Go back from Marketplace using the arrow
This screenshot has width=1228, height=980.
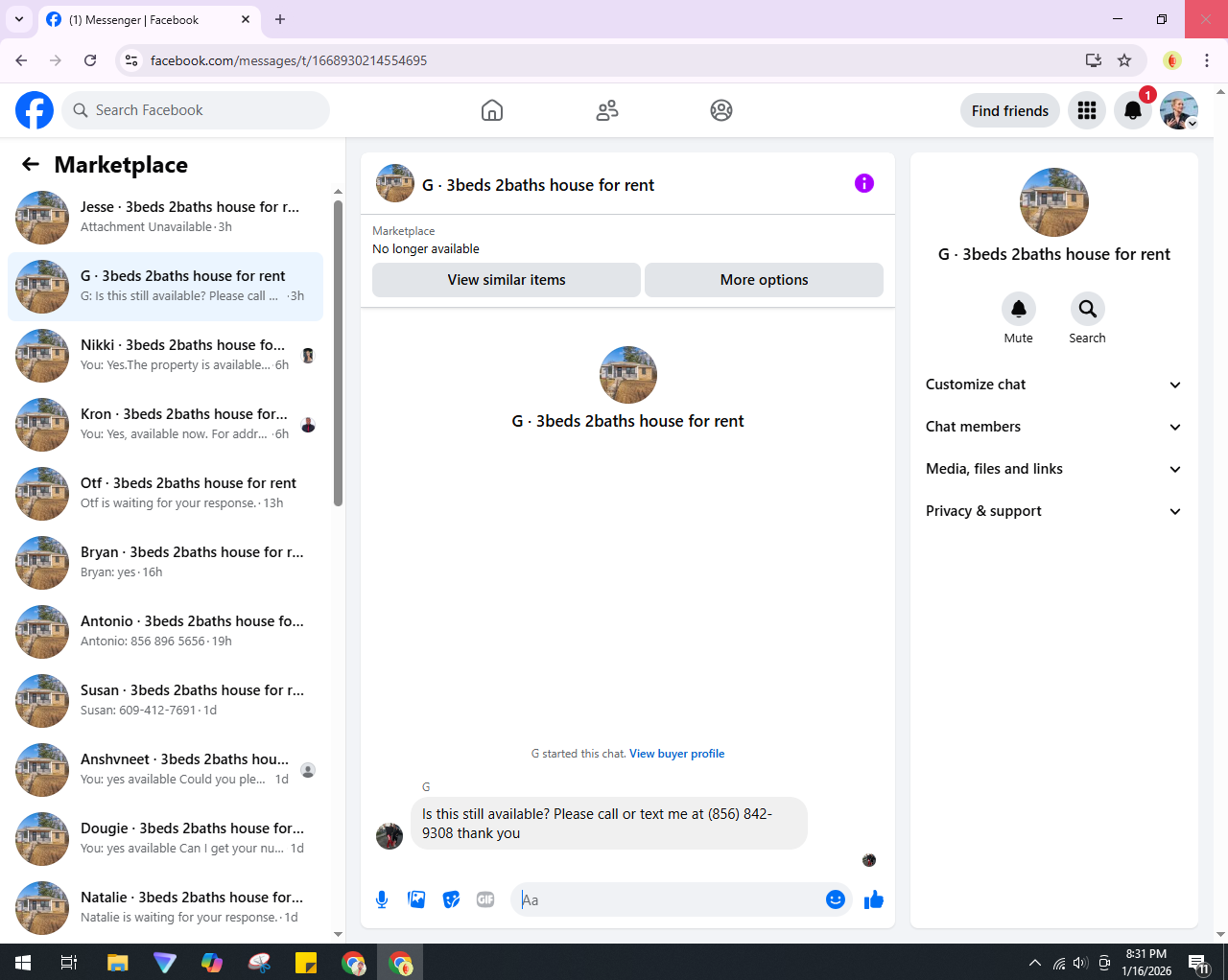click(x=31, y=164)
